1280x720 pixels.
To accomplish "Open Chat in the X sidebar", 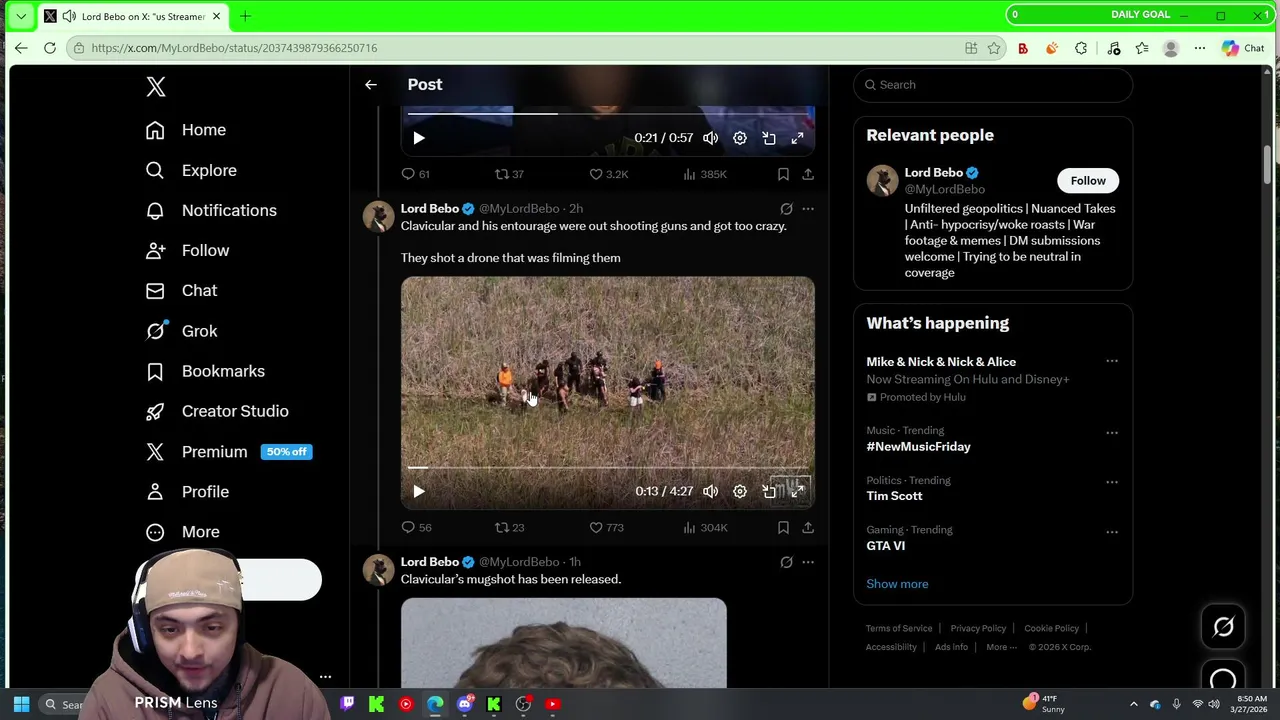I will [181, 290].
